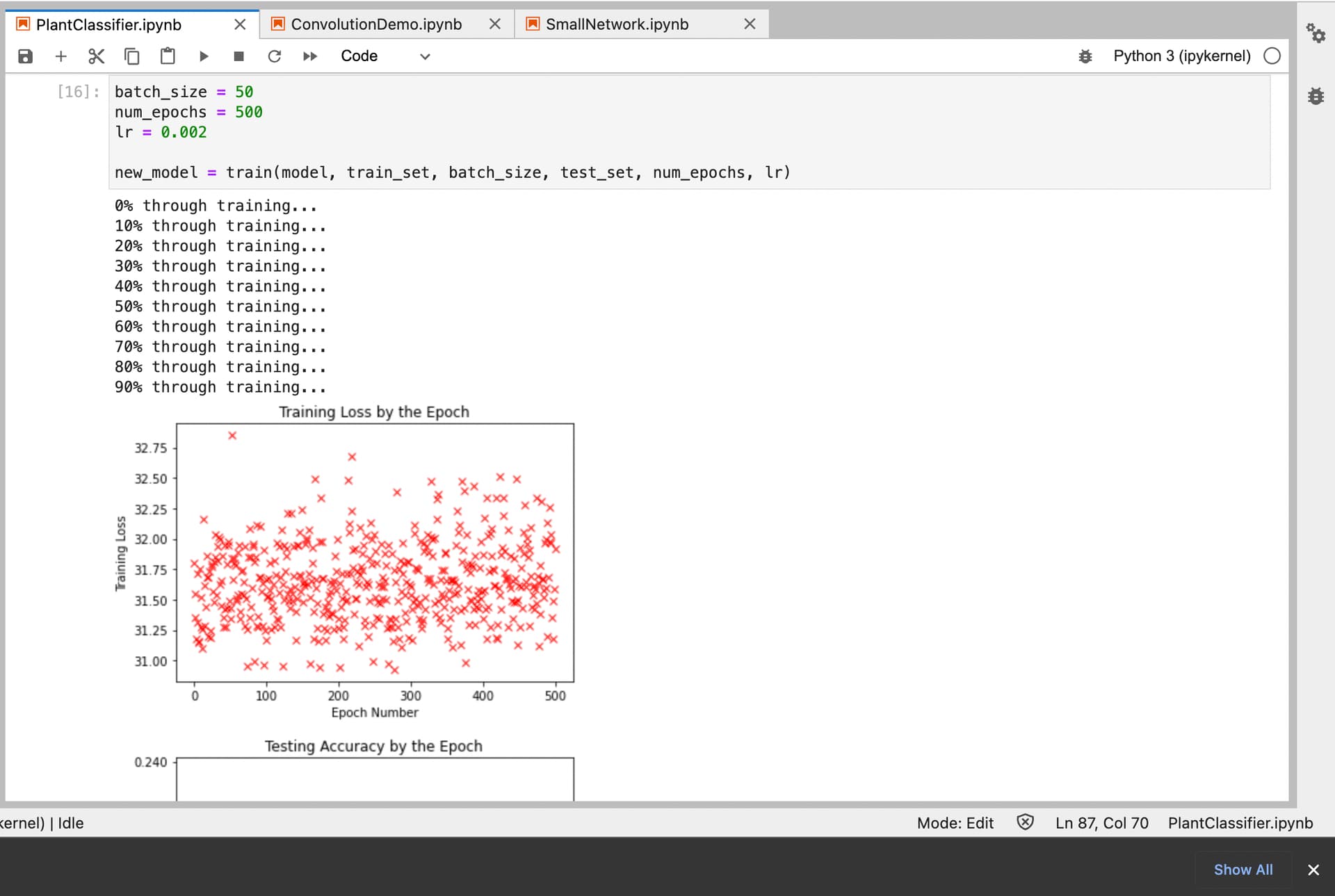This screenshot has height=896, width=1335.
Task: Interrupt the kernel with the stop button
Action: tap(238, 56)
